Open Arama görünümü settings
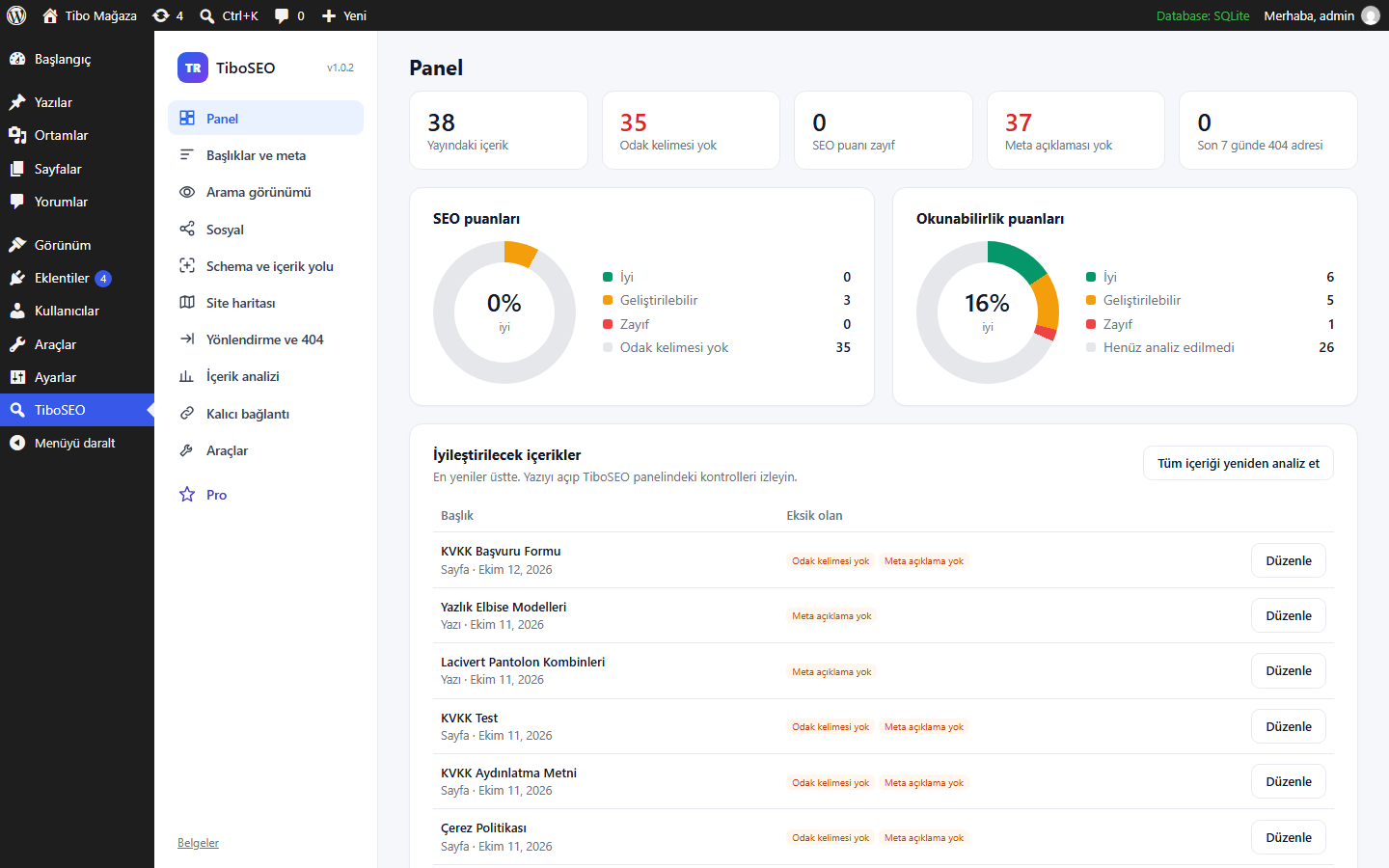1389x868 pixels. click(x=265, y=192)
